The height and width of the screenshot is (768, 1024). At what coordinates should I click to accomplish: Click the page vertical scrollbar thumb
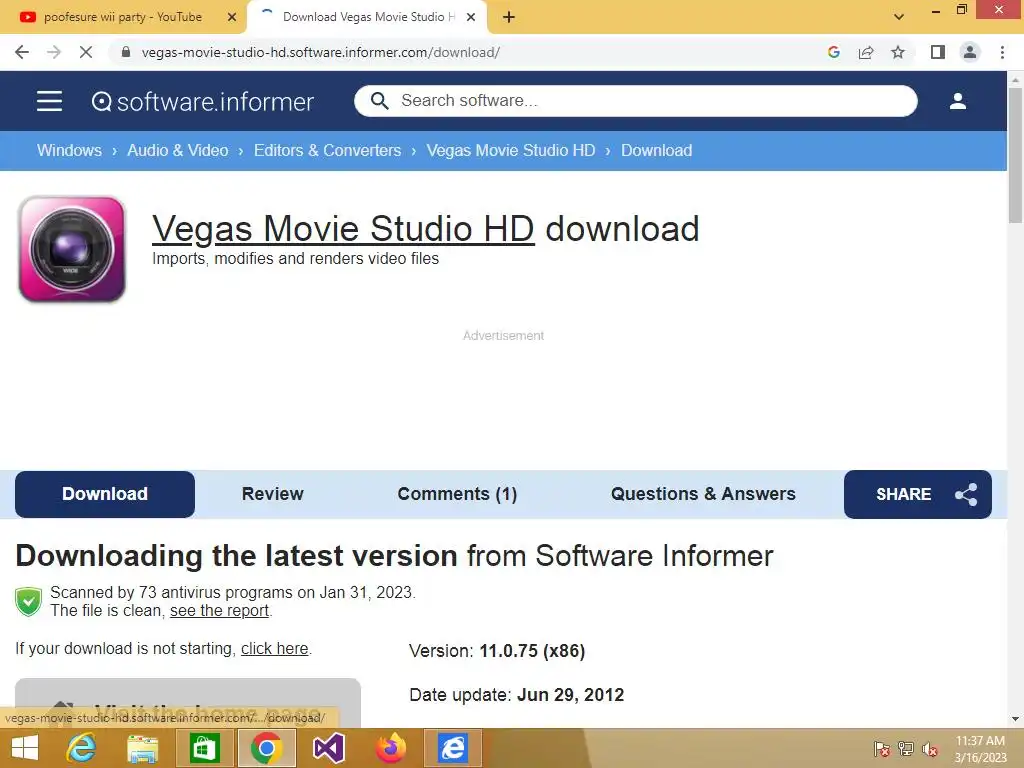click(1015, 157)
